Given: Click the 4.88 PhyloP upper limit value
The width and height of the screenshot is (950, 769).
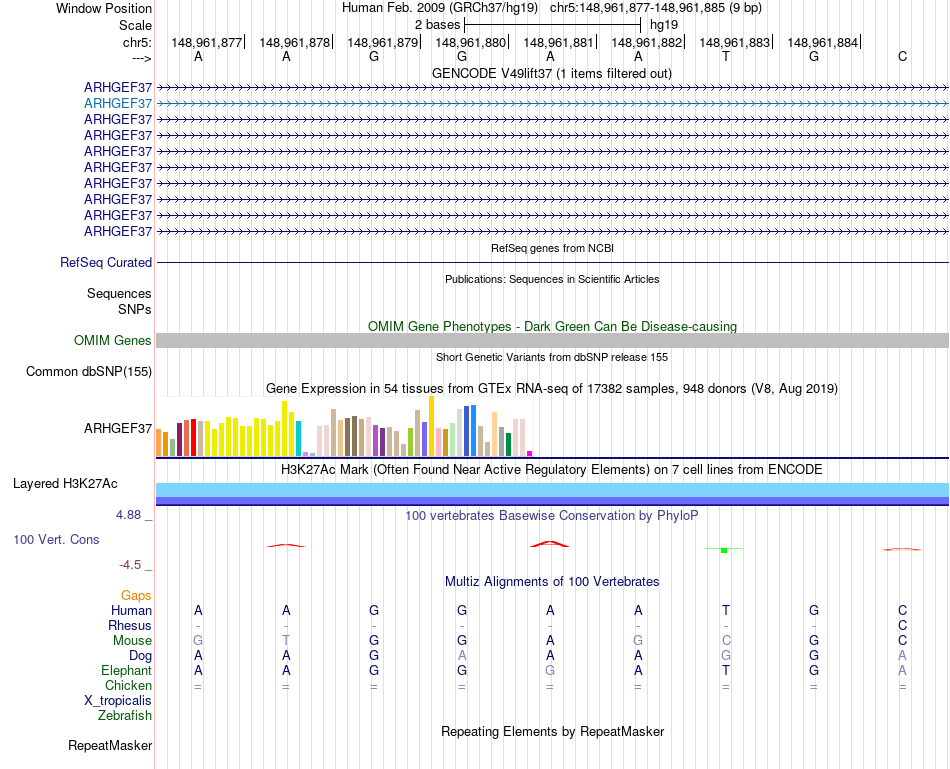Looking at the screenshot, I should [x=128, y=514].
